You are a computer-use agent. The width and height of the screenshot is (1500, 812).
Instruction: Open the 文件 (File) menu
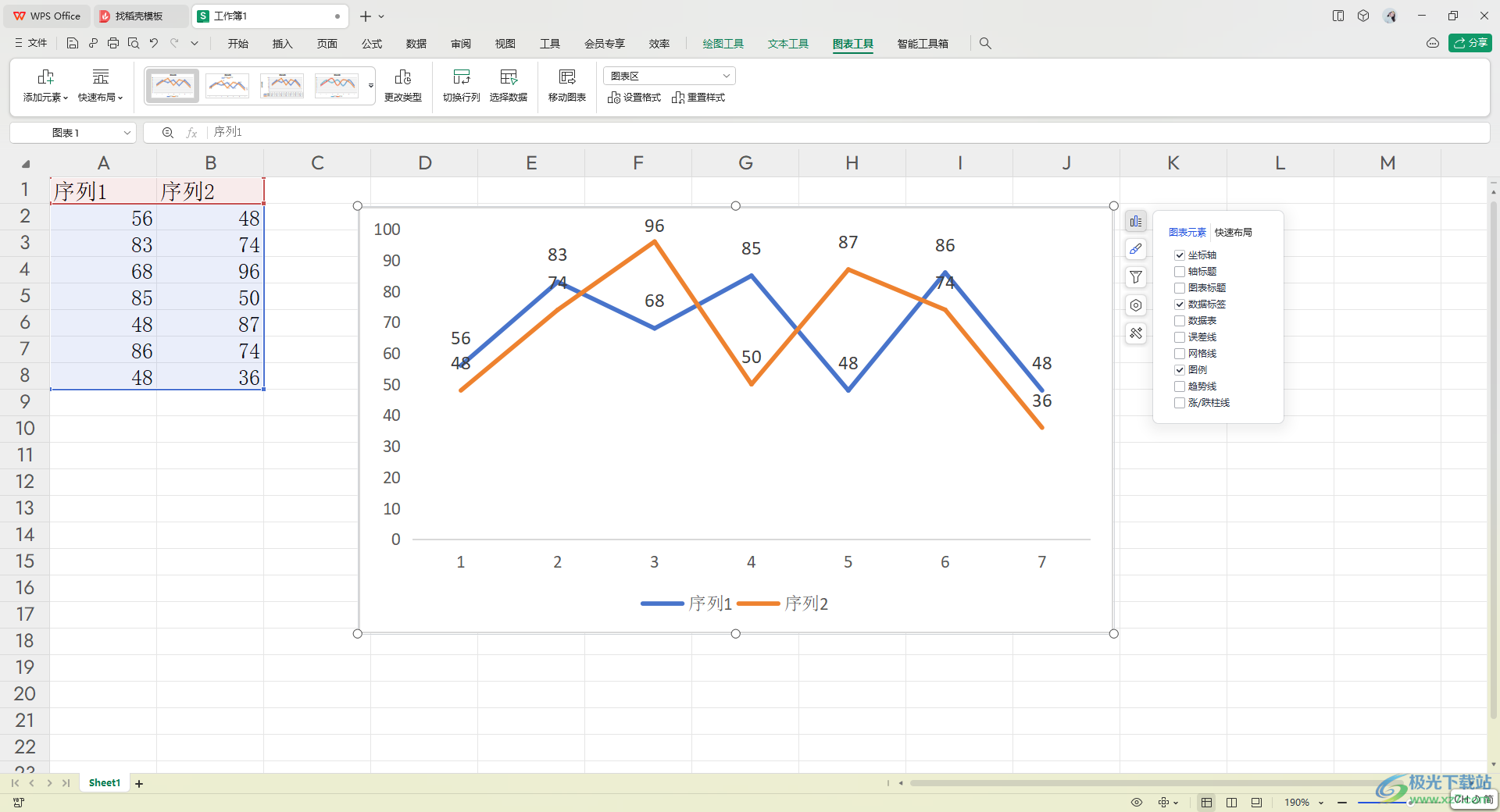click(x=30, y=44)
